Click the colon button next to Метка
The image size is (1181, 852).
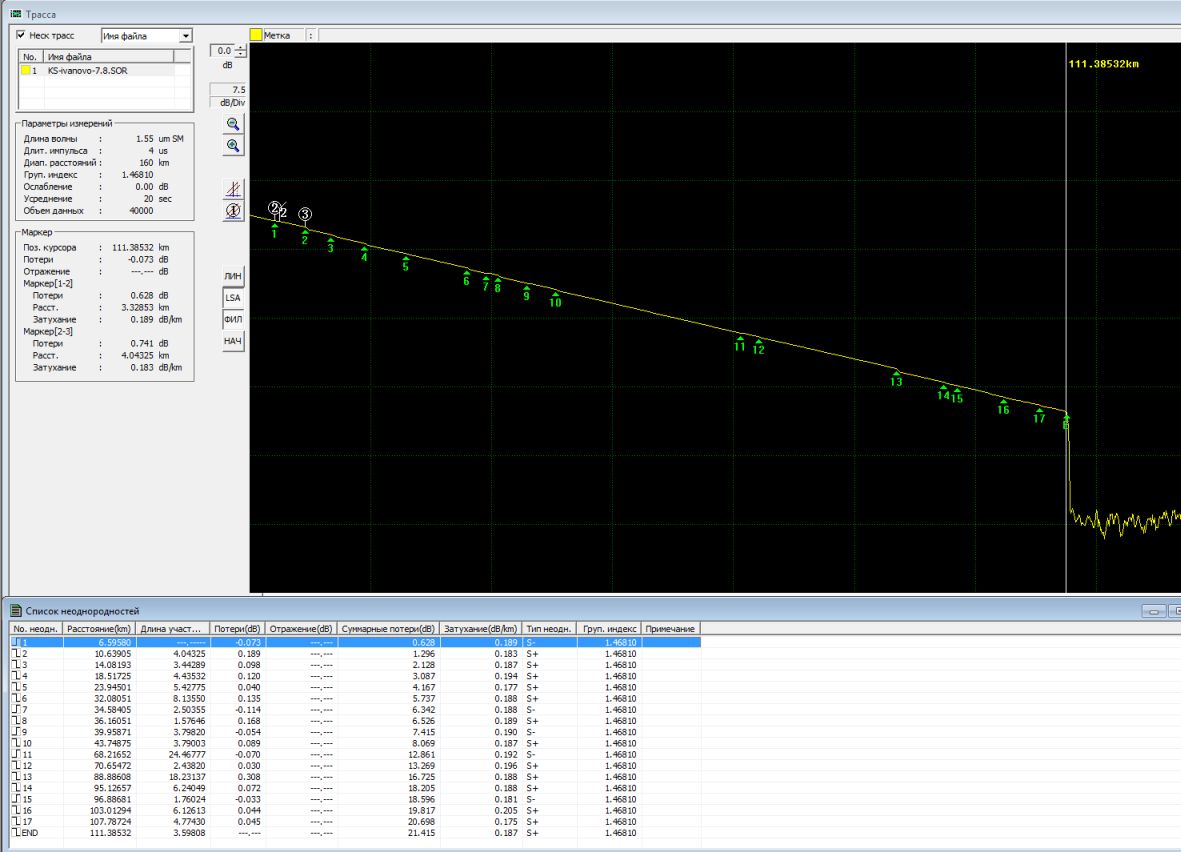point(310,35)
